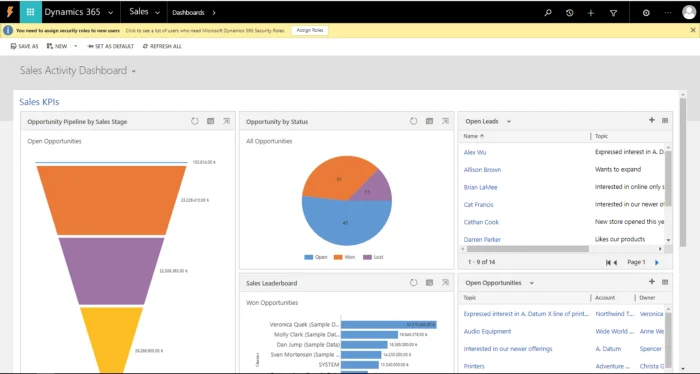This screenshot has height=374, width=700.
Task: Go to previous page of Open Leads
Action: click(x=615, y=262)
